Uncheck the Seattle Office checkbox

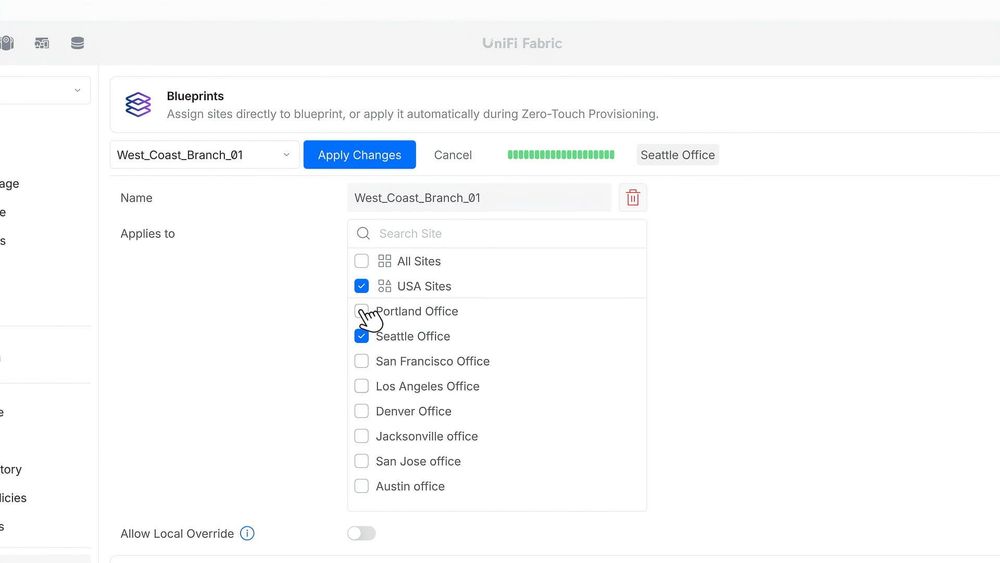(x=361, y=336)
